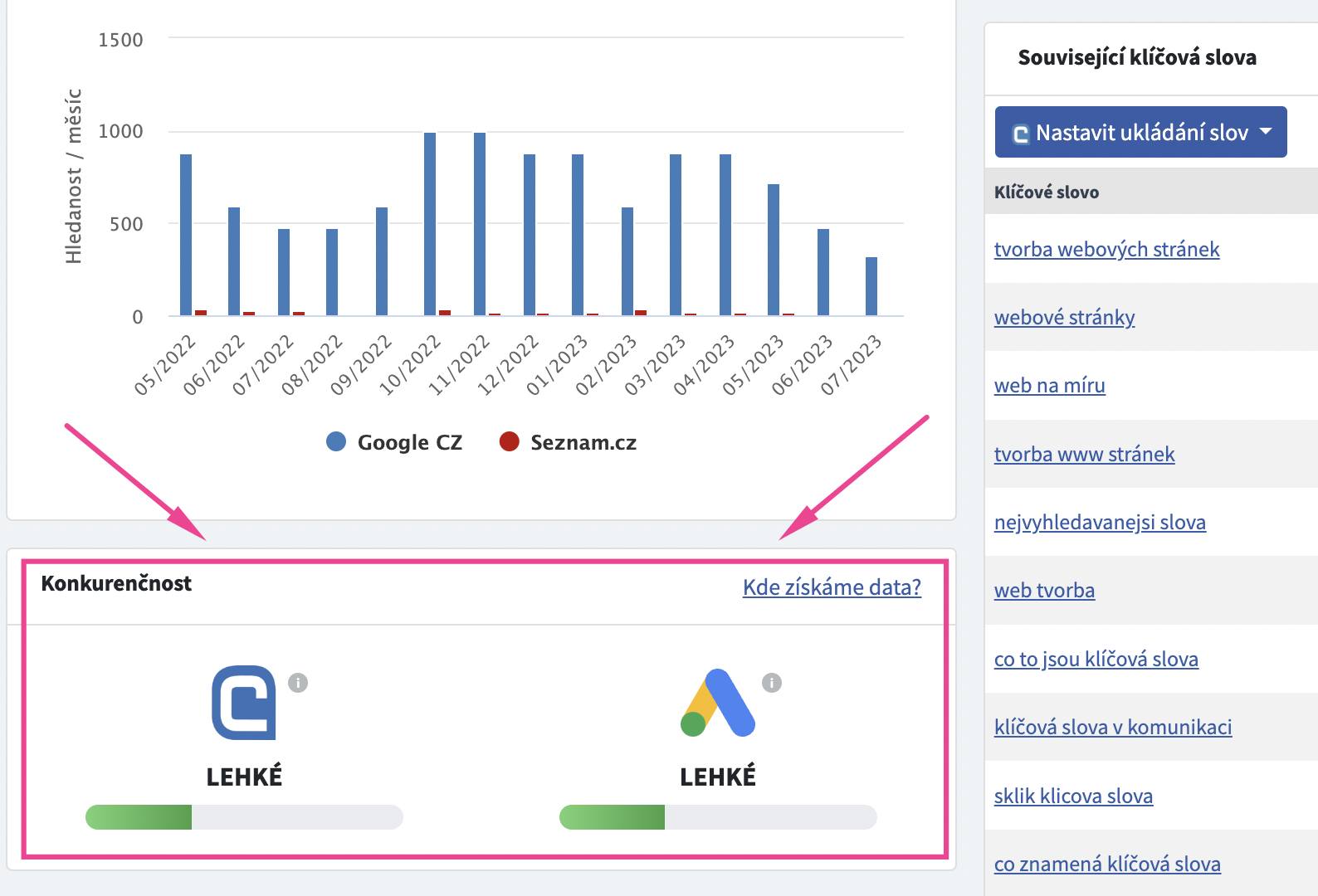This screenshot has width=1318, height=896.
Task: Open info tooltip next to Google Ads logo
Action: coord(772,683)
